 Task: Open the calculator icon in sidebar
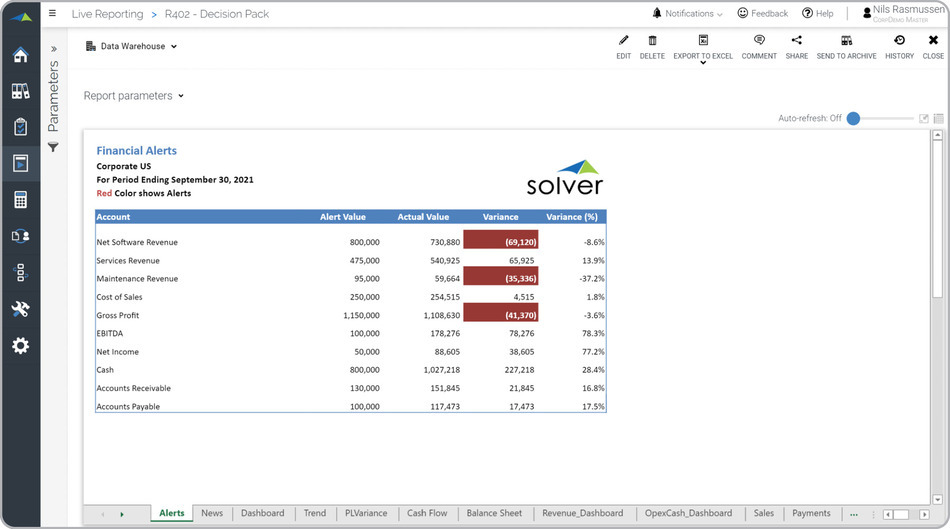pos(20,200)
